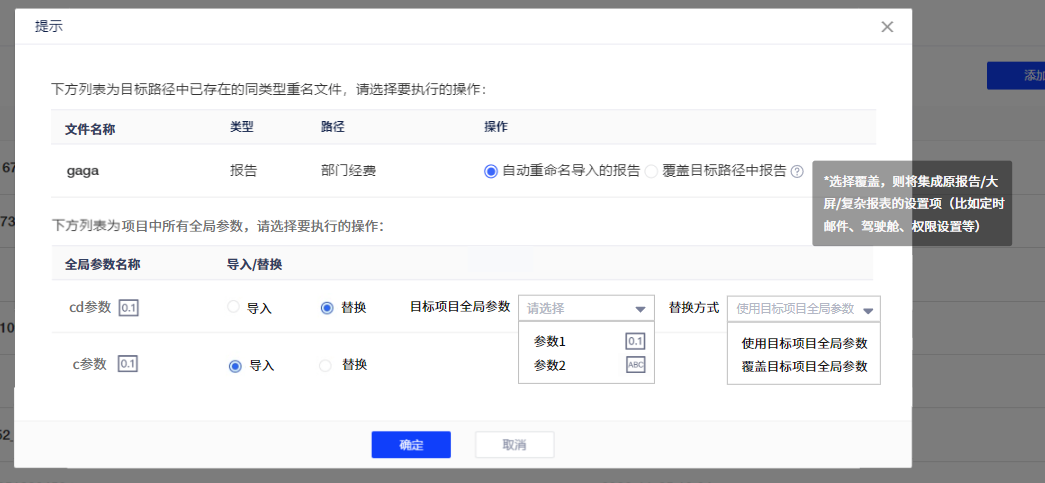Open the 目标项目全局参数 请选择 dropdown

(x=586, y=308)
